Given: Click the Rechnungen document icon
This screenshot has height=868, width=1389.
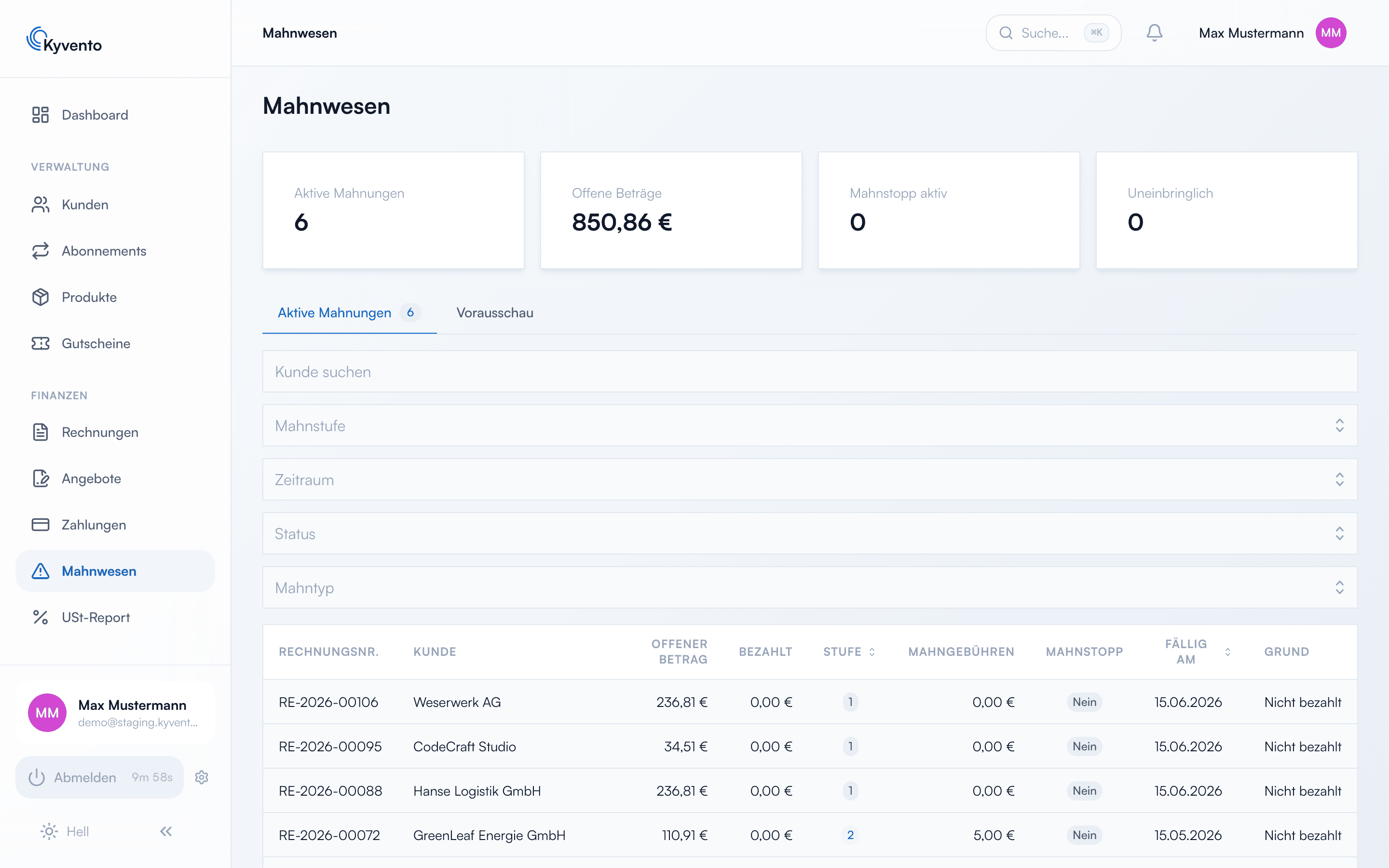Looking at the screenshot, I should (40, 432).
